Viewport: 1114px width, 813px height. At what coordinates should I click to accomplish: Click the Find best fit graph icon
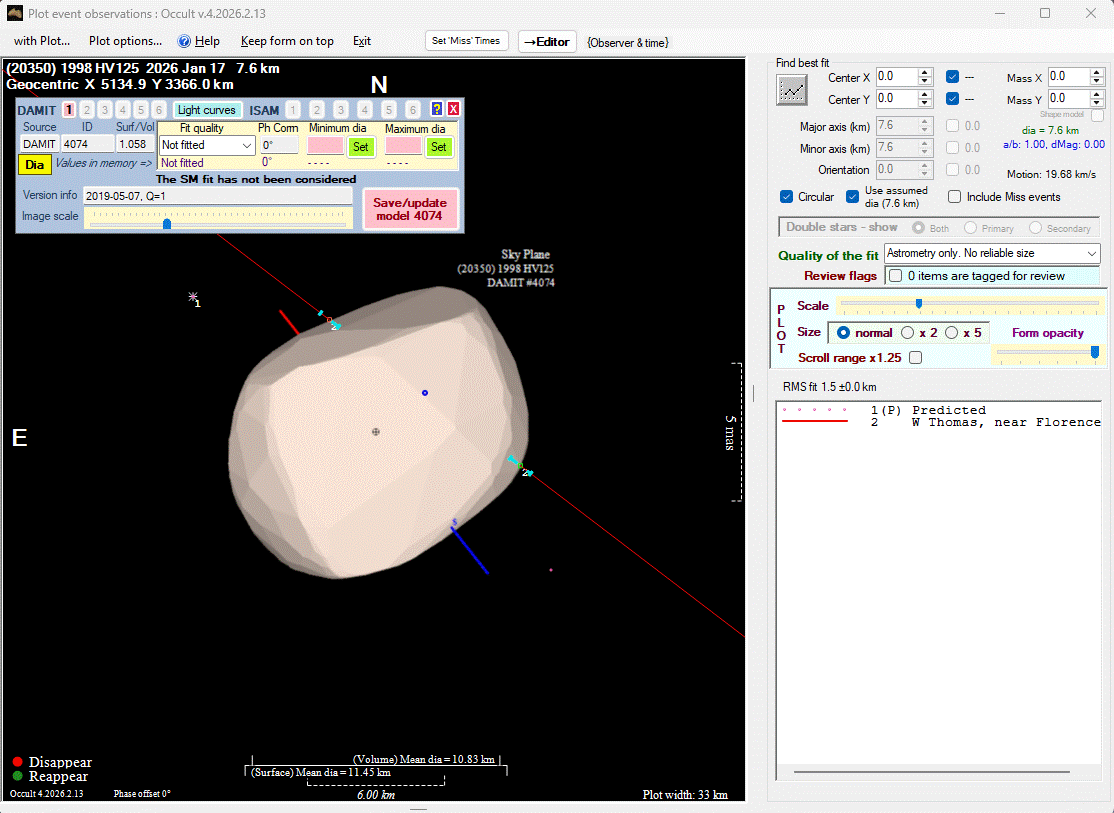click(792, 90)
